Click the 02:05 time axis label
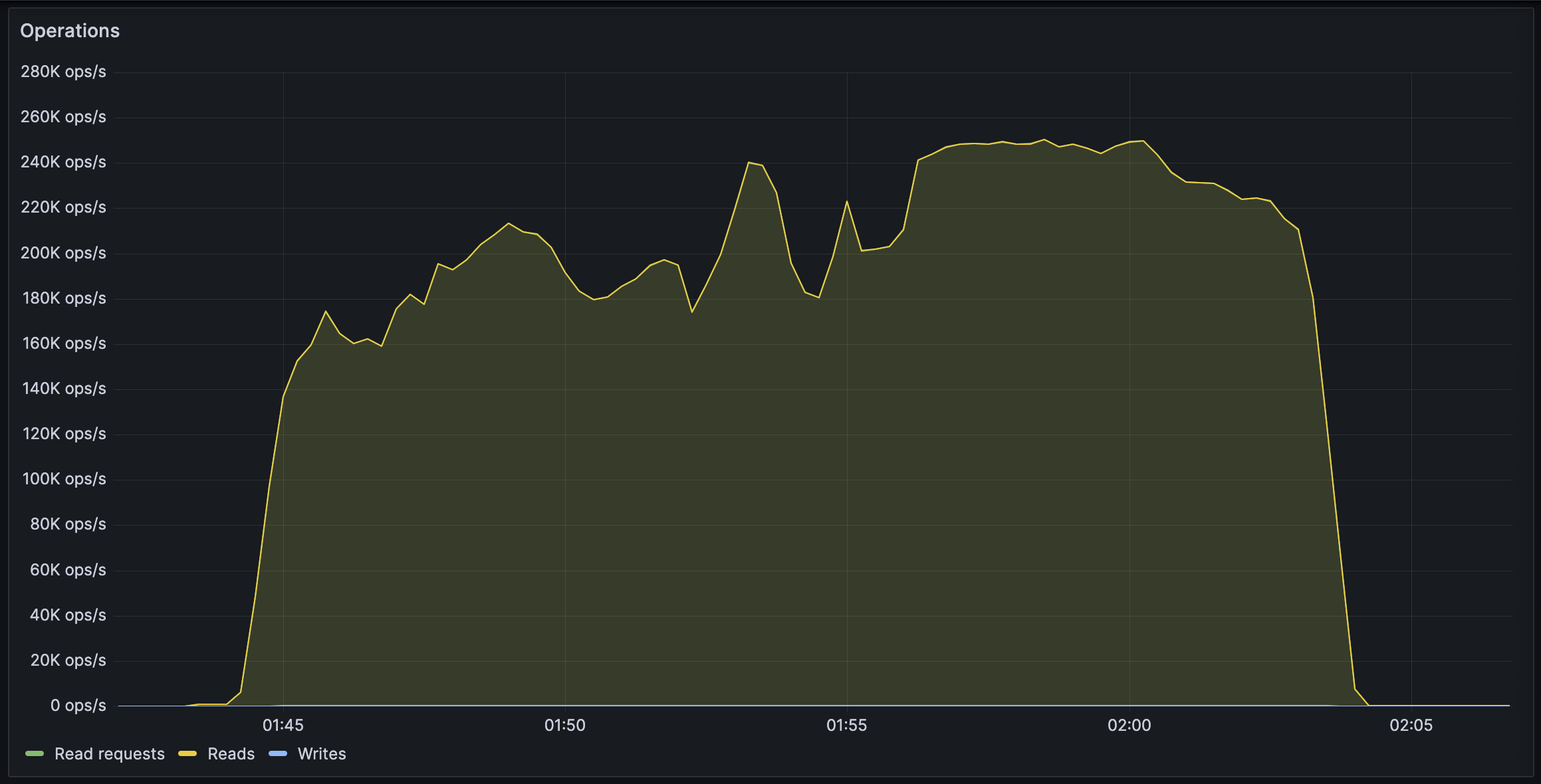1541x784 pixels. tap(1411, 725)
